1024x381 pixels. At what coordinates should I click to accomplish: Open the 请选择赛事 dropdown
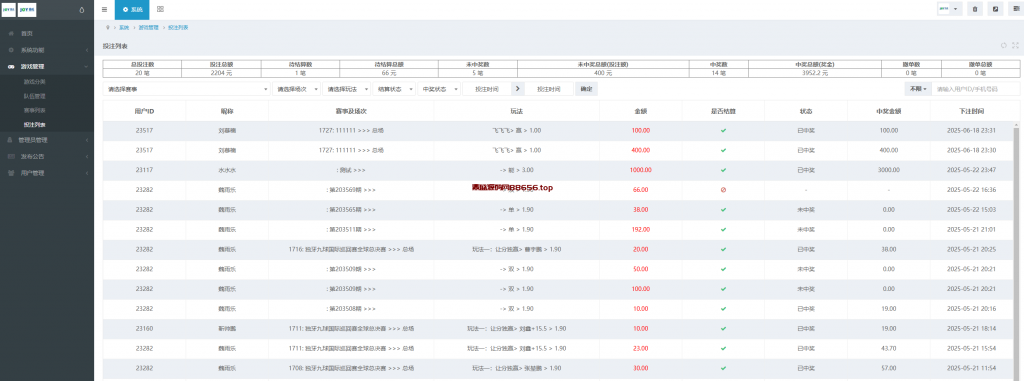(x=186, y=89)
